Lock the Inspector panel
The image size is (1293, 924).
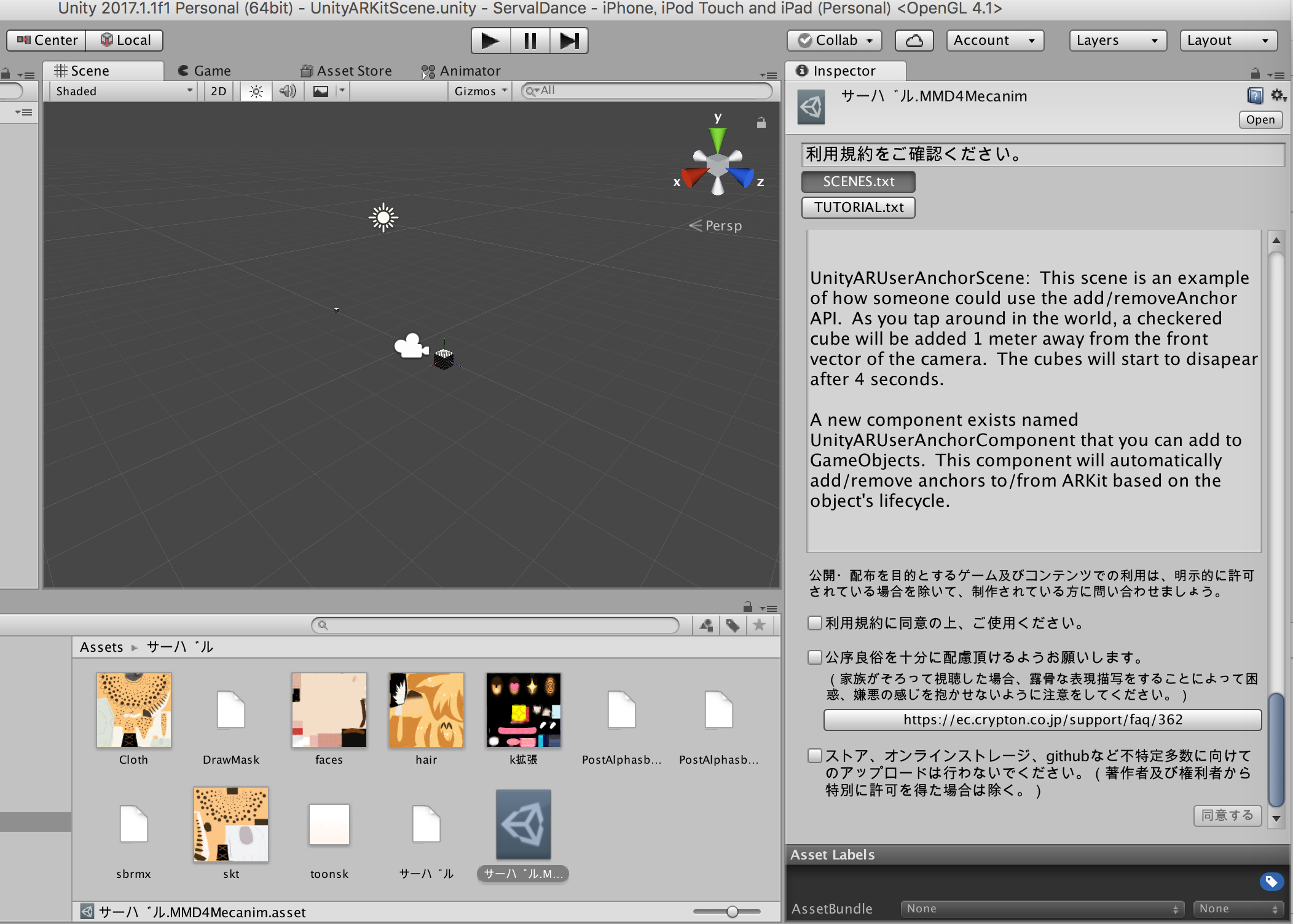tap(1255, 74)
